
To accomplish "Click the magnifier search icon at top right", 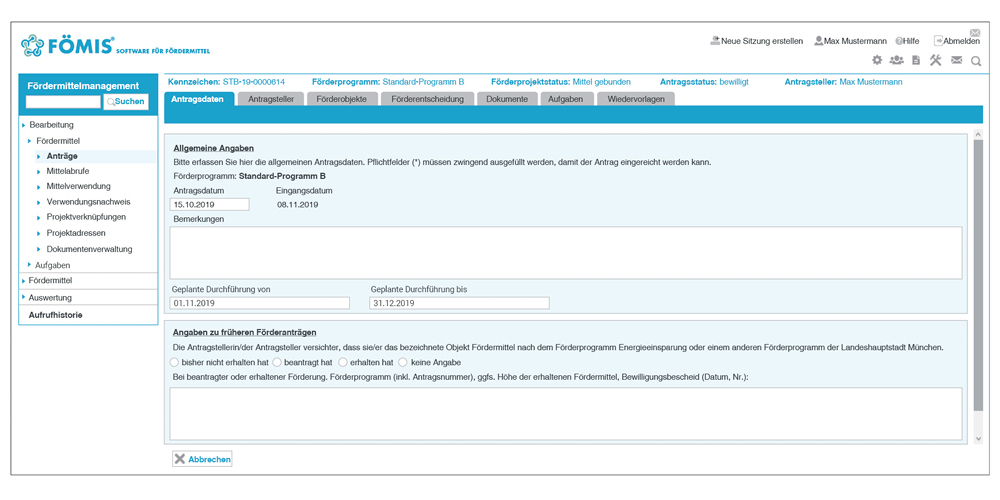I will coord(975,61).
